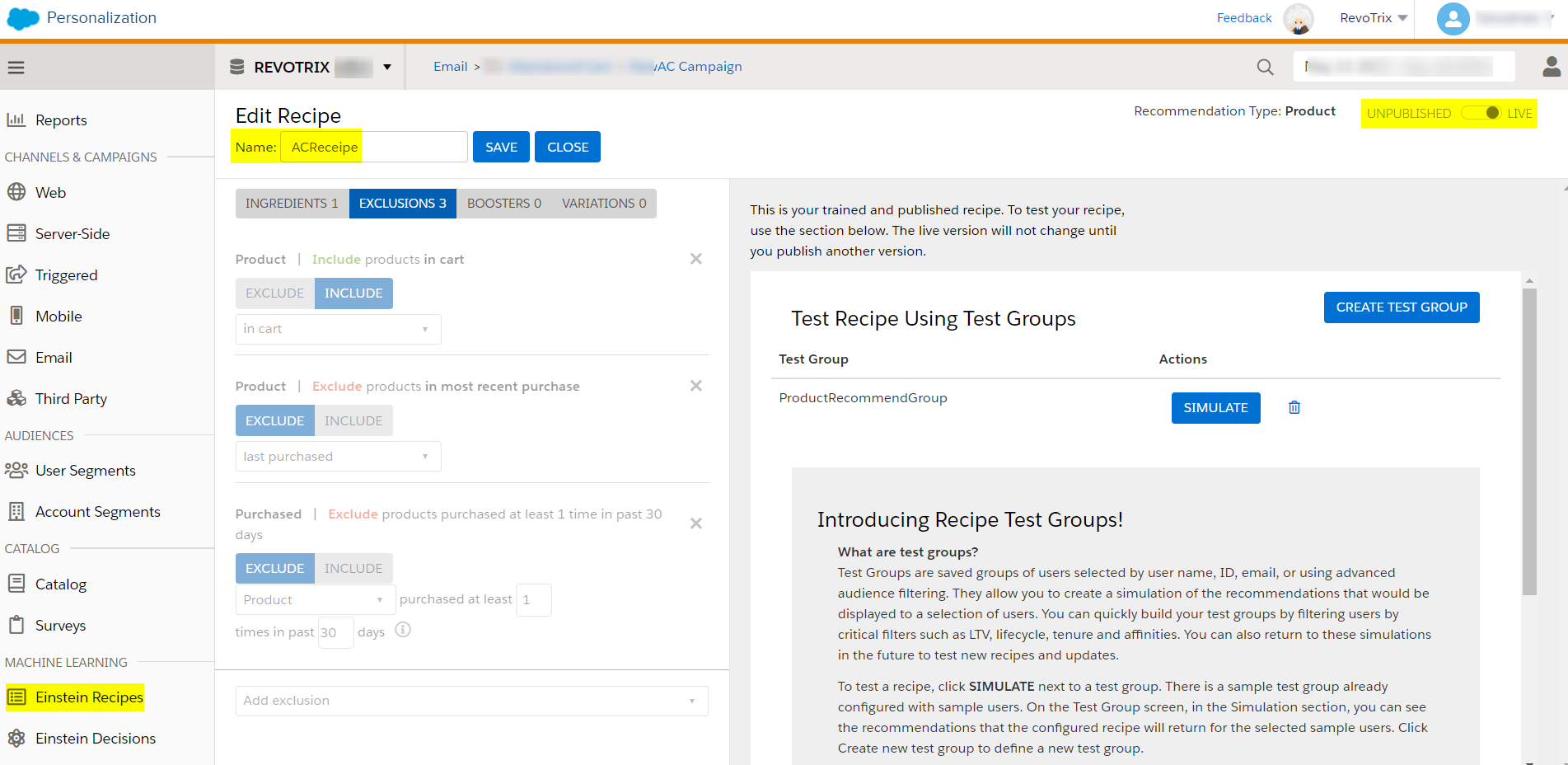Click the Email breadcrumb link
The width and height of the screenshot is (1568, 765).
451,67
